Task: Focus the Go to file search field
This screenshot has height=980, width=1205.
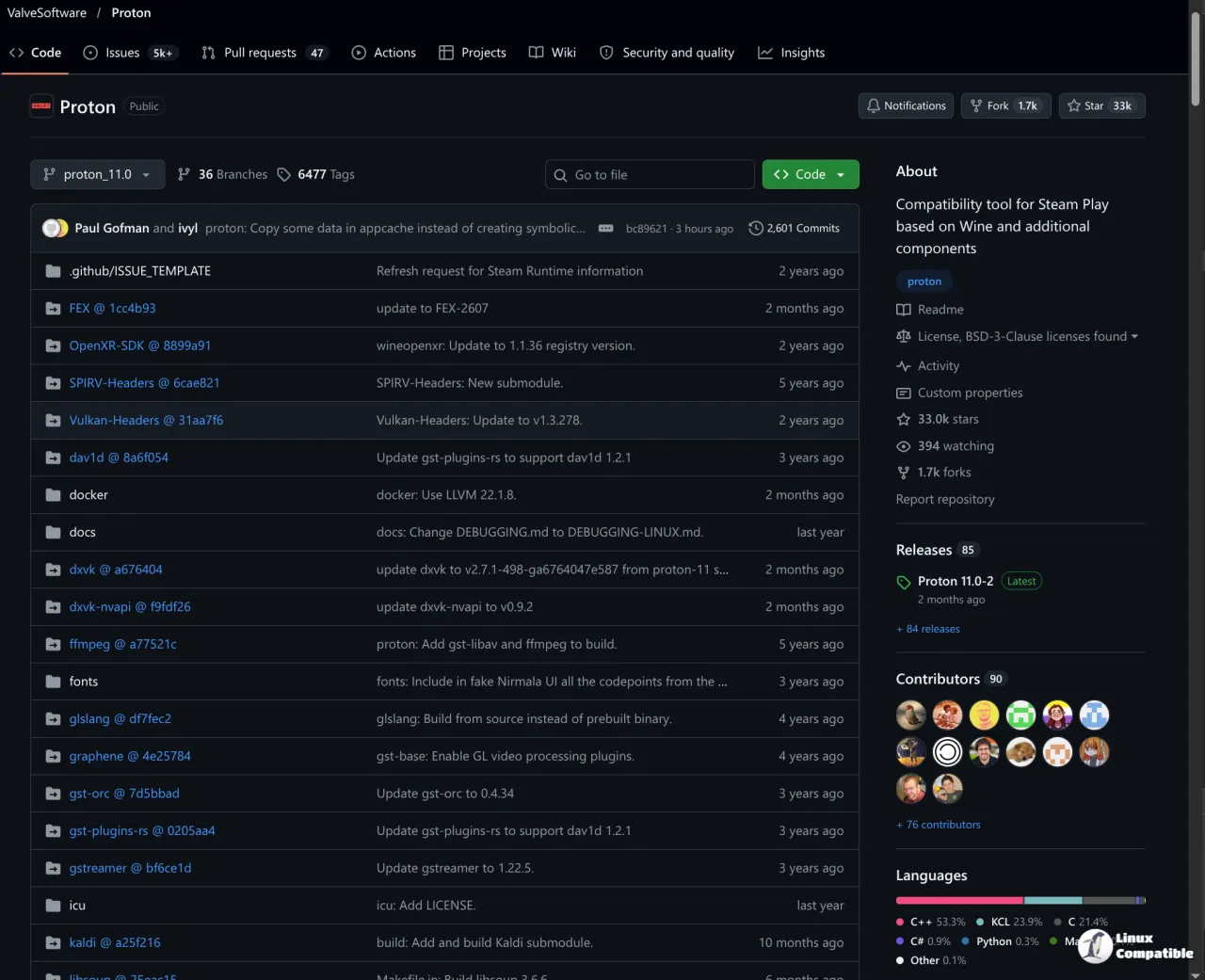Action: tap(650, 174)
